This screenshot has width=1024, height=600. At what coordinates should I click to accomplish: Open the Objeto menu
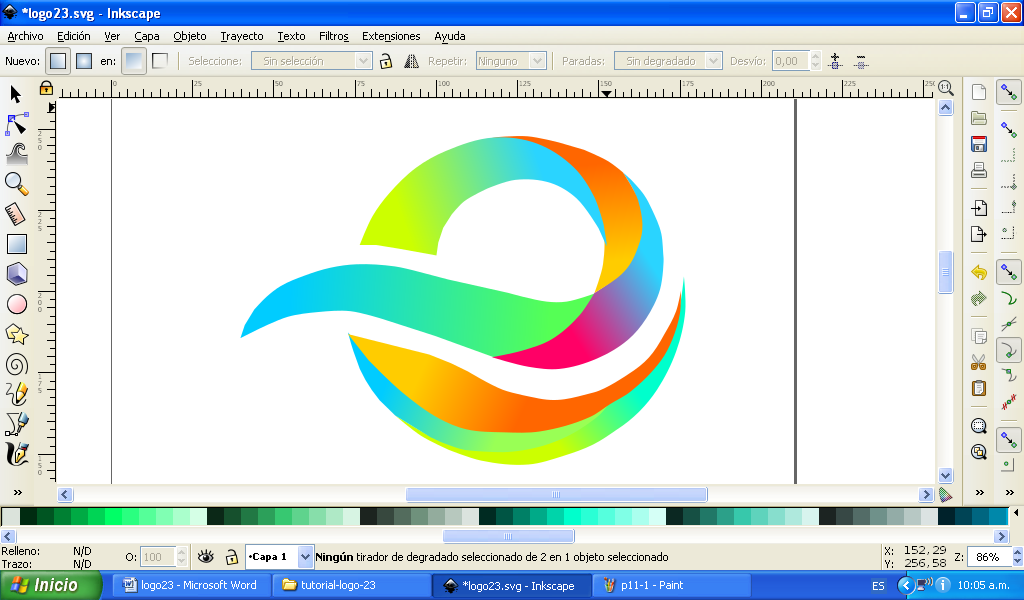click(x=190, y=36)
